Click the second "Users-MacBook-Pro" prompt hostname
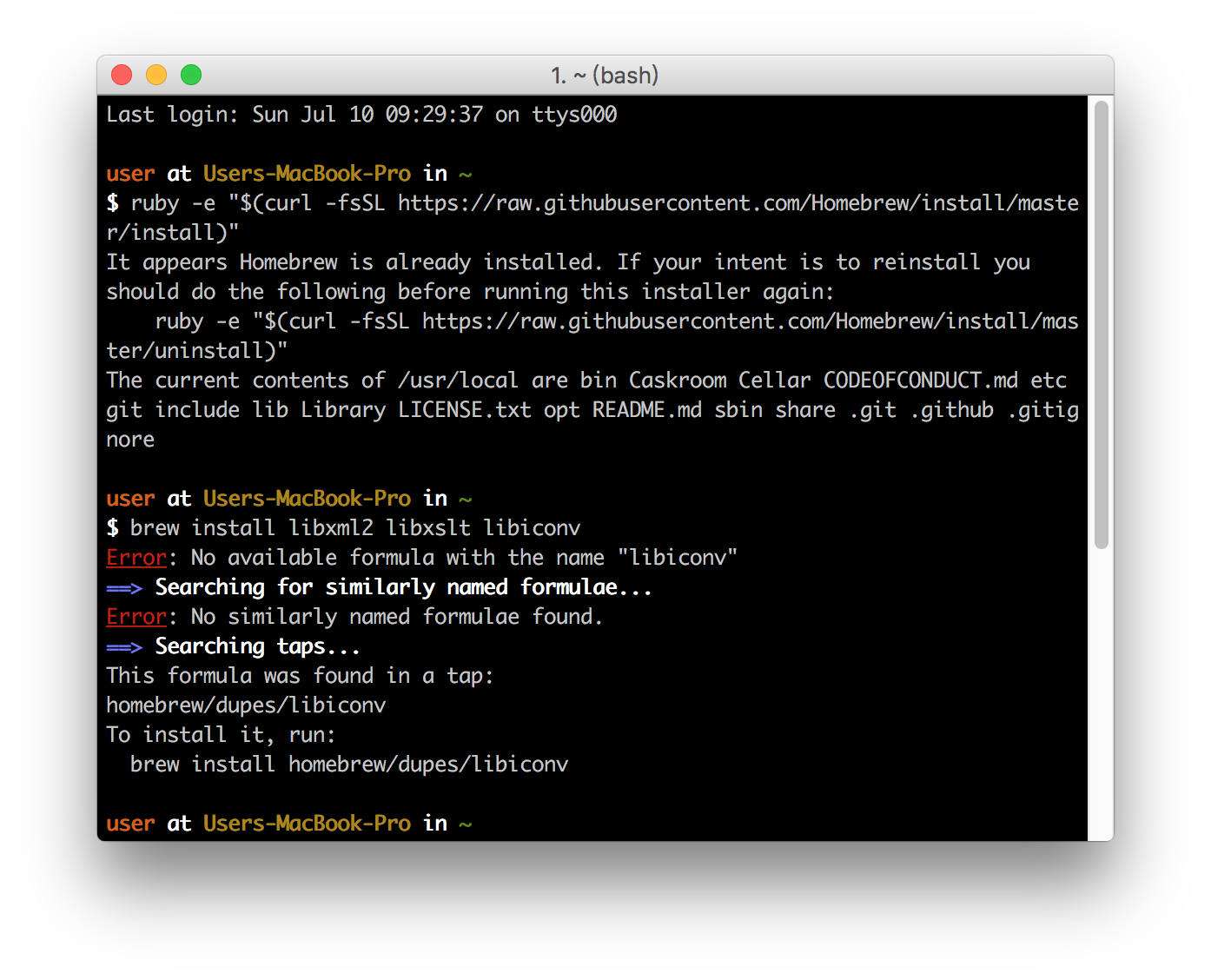This screenshot has width=1211, height=980. pos(307,499)
